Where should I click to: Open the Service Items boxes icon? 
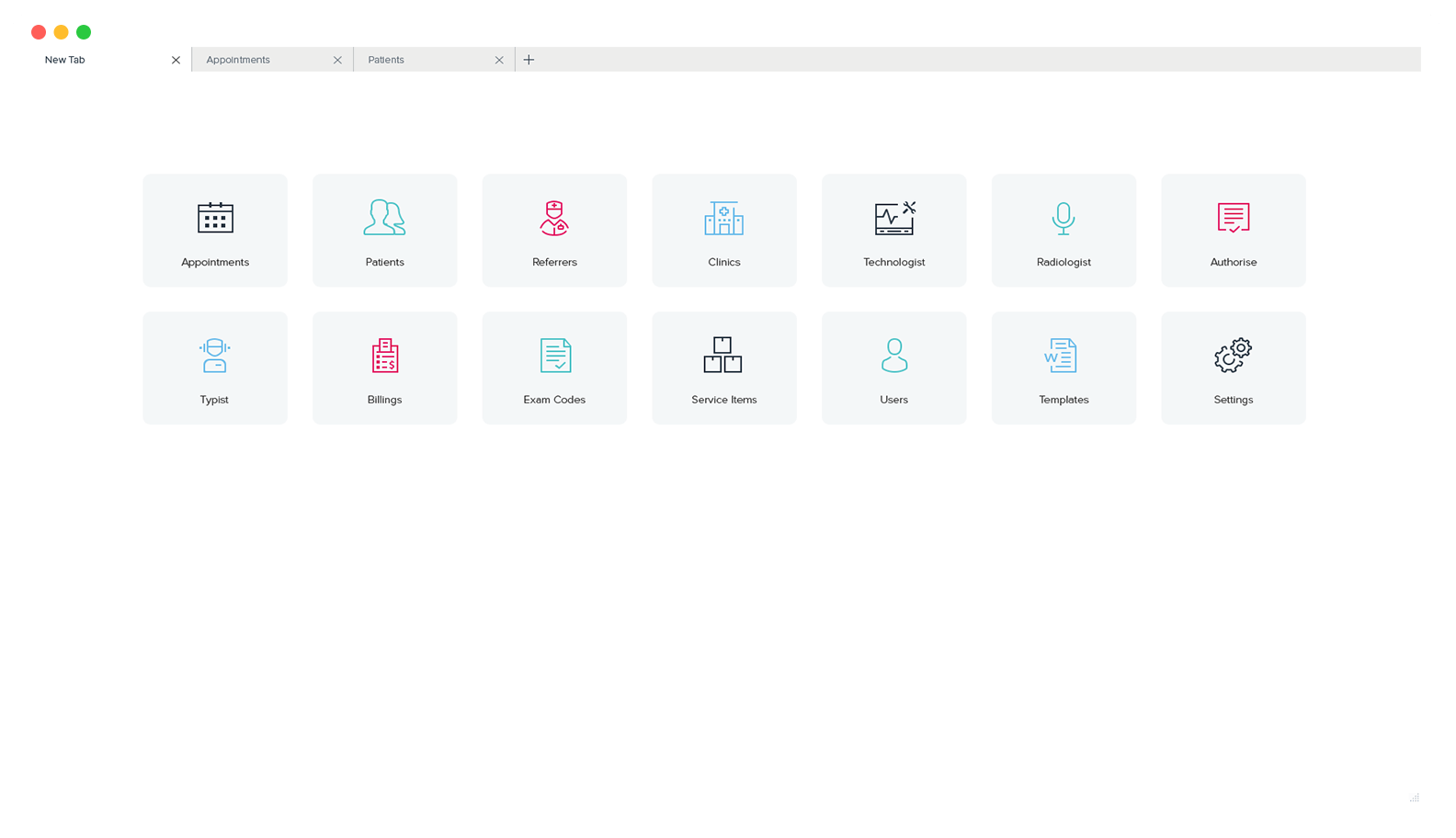[x=723, y=355]
